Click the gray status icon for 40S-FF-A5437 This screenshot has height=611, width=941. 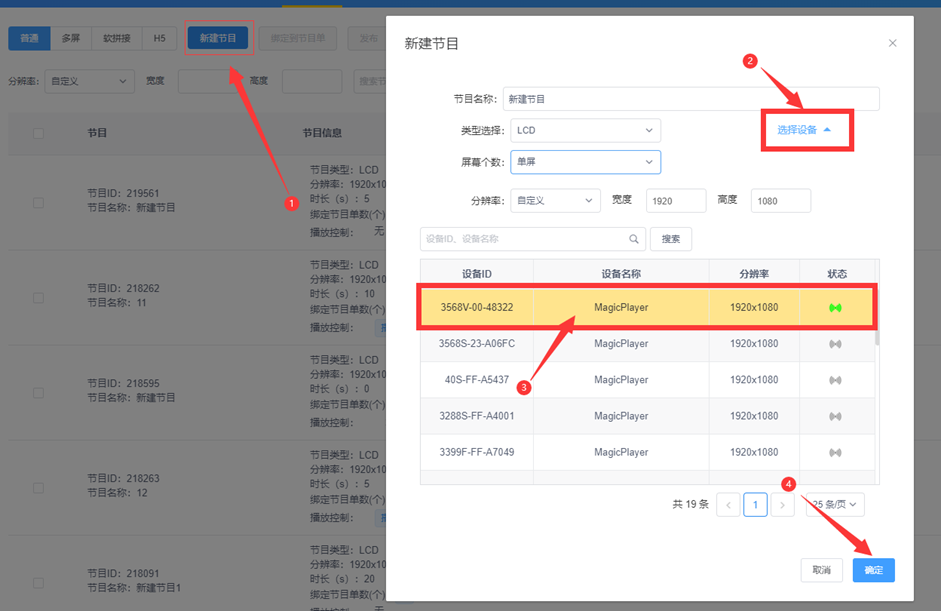pyautogui.click(x=836, y=380)
